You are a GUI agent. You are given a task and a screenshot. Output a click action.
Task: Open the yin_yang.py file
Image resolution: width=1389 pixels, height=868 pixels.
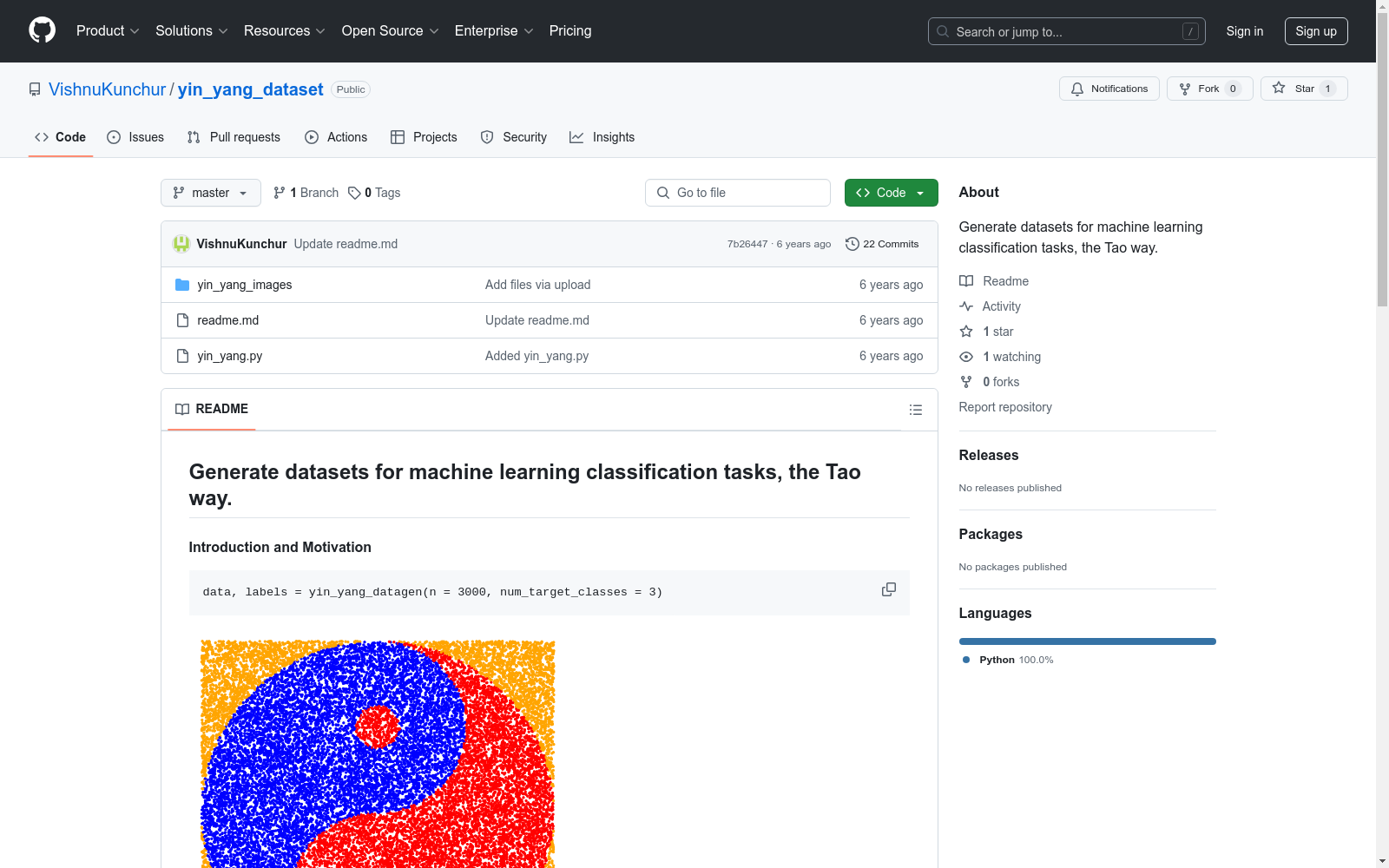pyautogui.click(x=229, y=356)
